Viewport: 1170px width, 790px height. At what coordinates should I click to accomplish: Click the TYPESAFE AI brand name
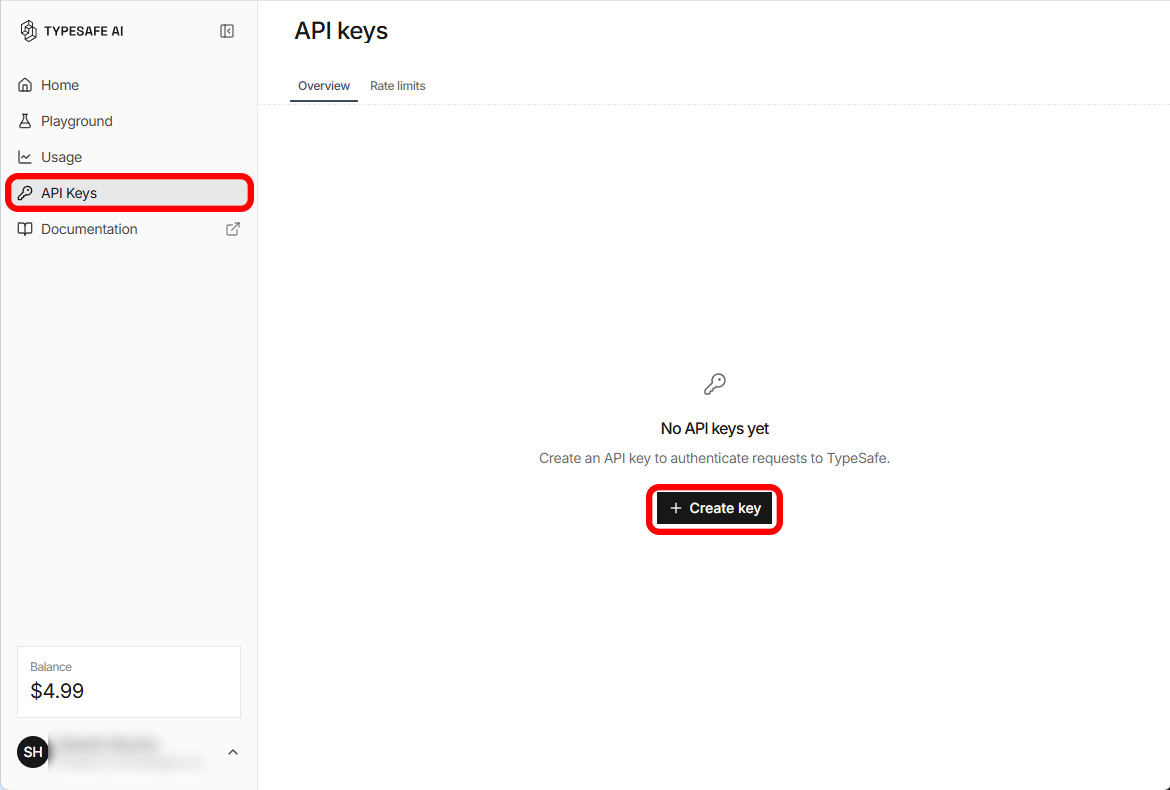[x=84, y=31]
